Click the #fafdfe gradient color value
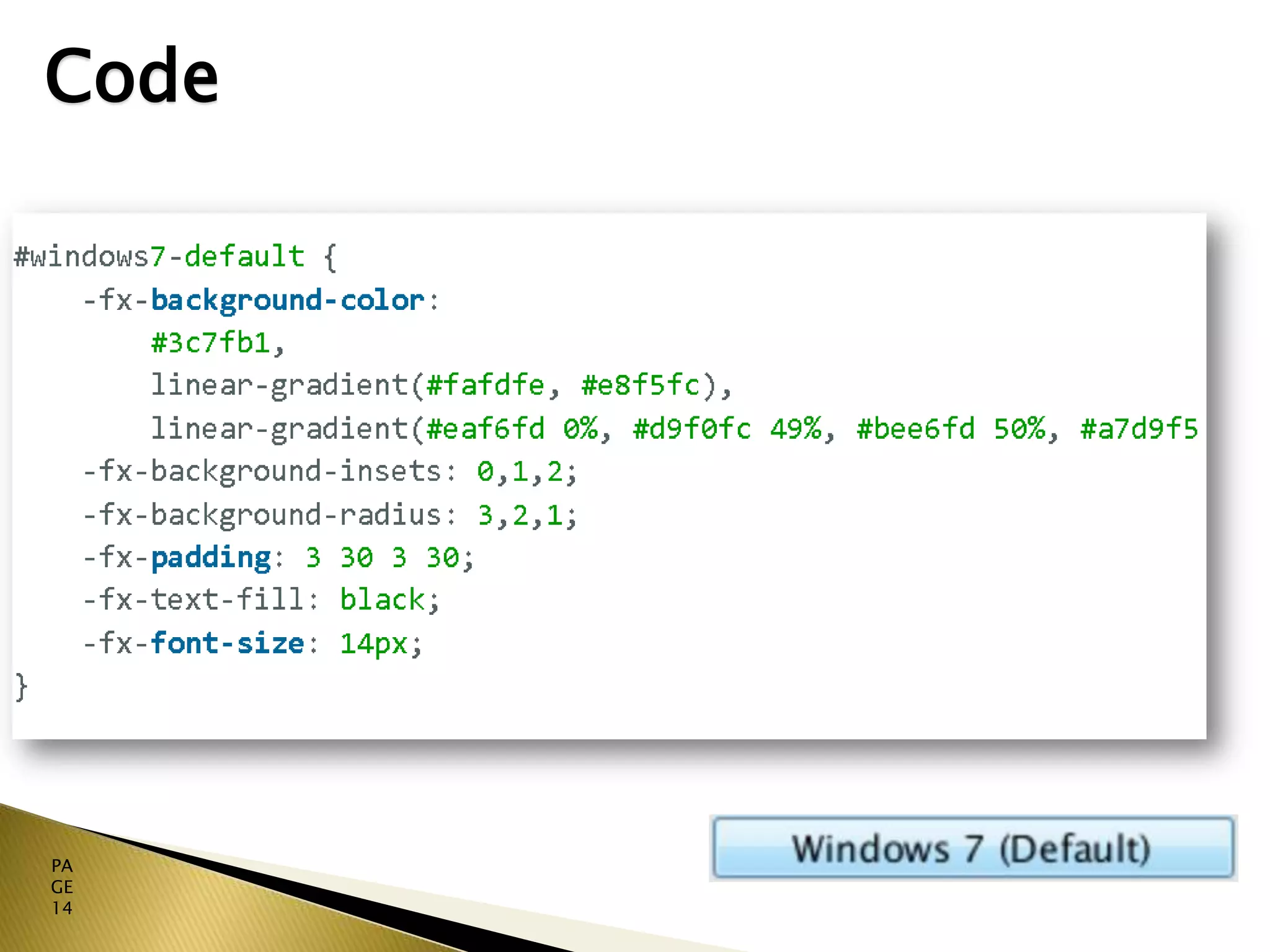The image size is (1270, 952). click(485, 385)
